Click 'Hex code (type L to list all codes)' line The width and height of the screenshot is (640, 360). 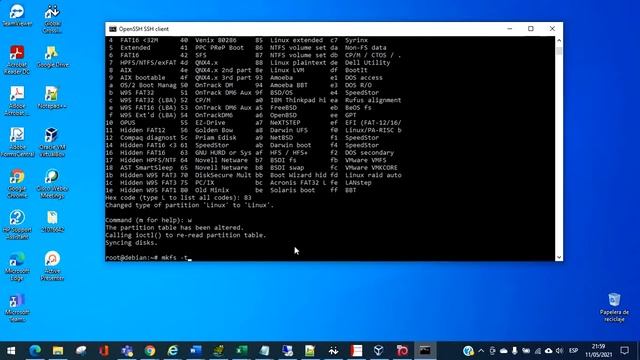tap(178, 198)
